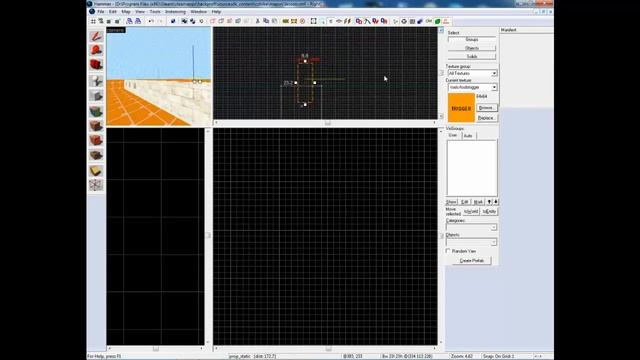
Task: Select the Clipping tool
Action: [x=96, y=170]
